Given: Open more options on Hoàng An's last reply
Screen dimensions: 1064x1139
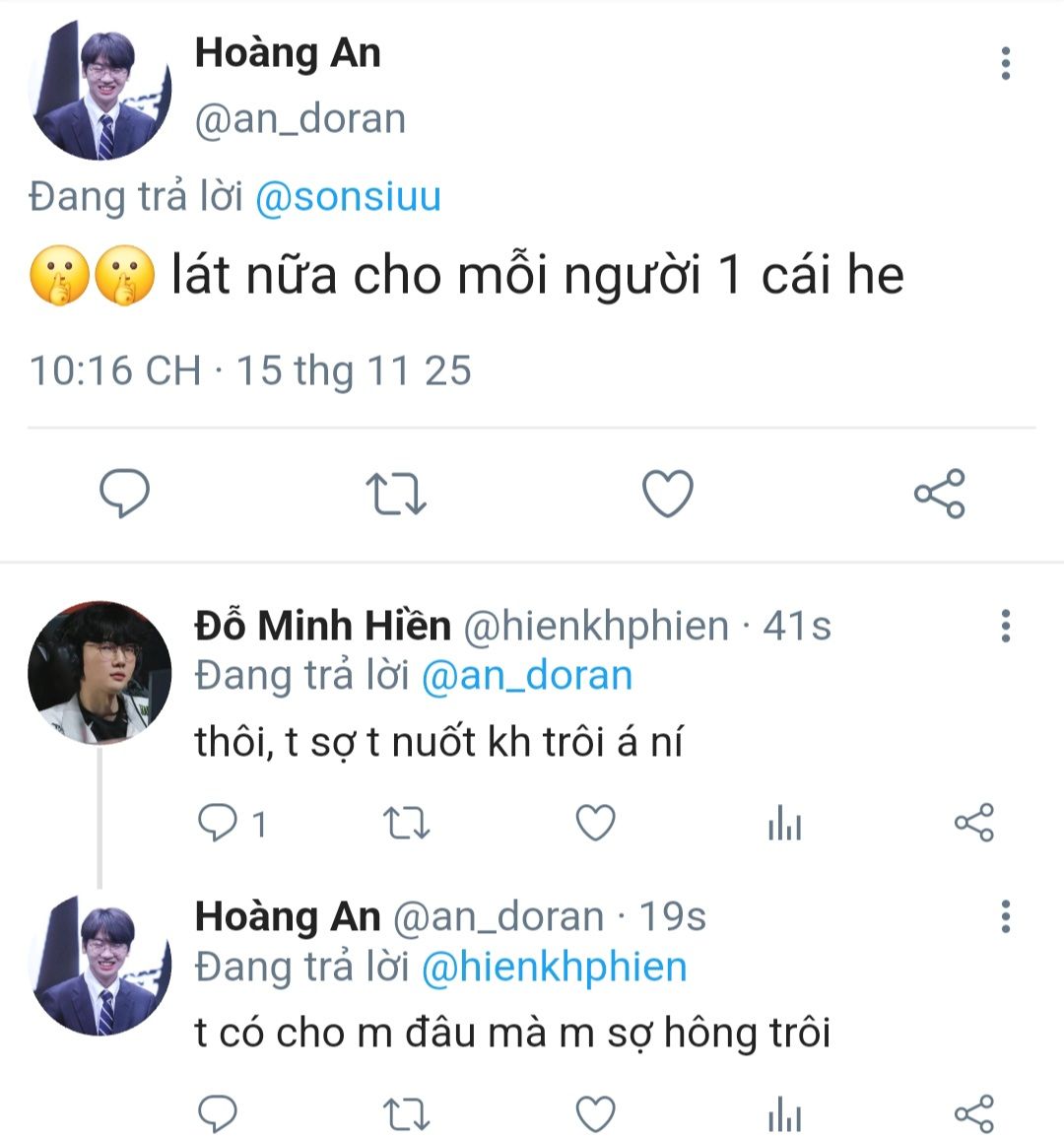Looking at the screenshot, I should click(x=1006, y=916).
